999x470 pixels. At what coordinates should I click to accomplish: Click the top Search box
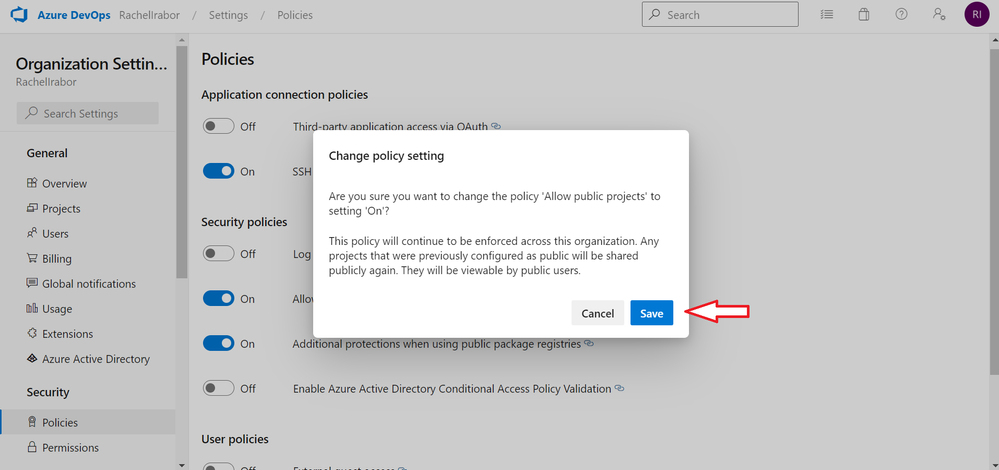(720, 14)
